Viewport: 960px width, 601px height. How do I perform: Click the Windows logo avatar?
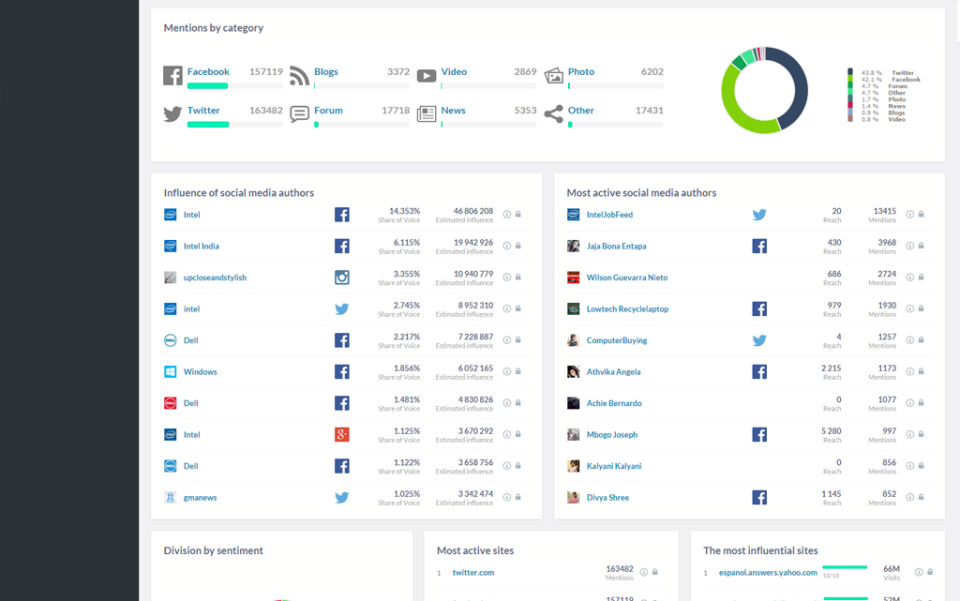click(170, 371)
